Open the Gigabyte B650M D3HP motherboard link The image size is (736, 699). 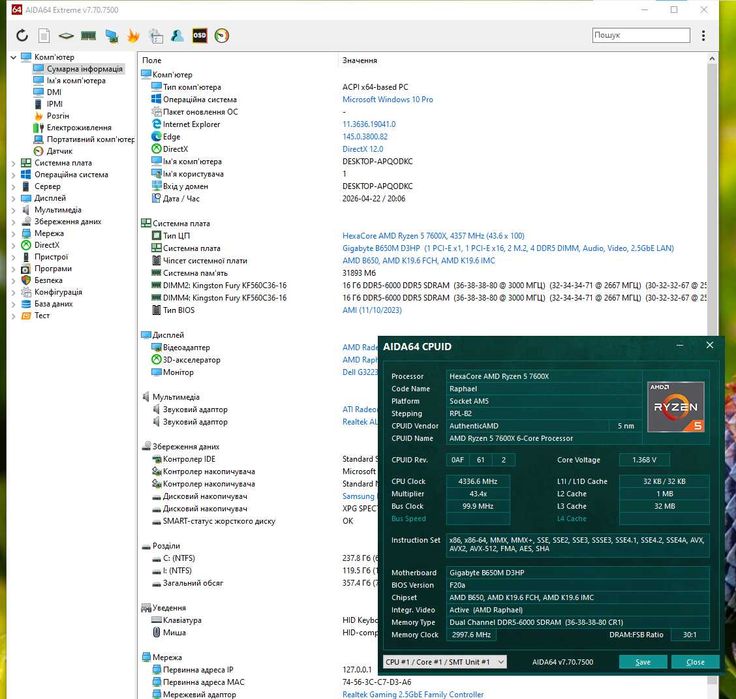[x=508, y=248]
